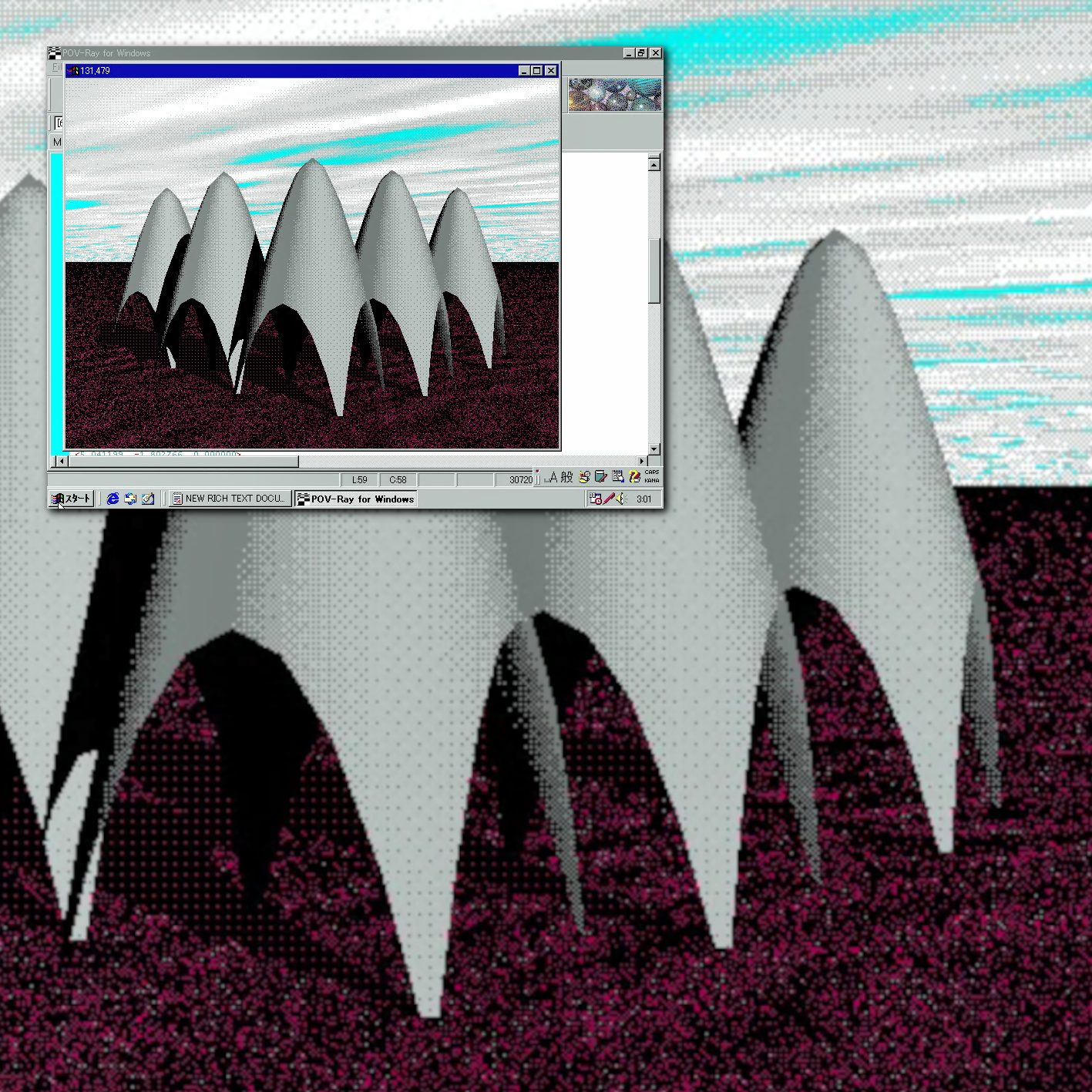1092x1092 pixels.
Task: Toggle the CAPS KANA lock indicator
Action: (652, 476)
